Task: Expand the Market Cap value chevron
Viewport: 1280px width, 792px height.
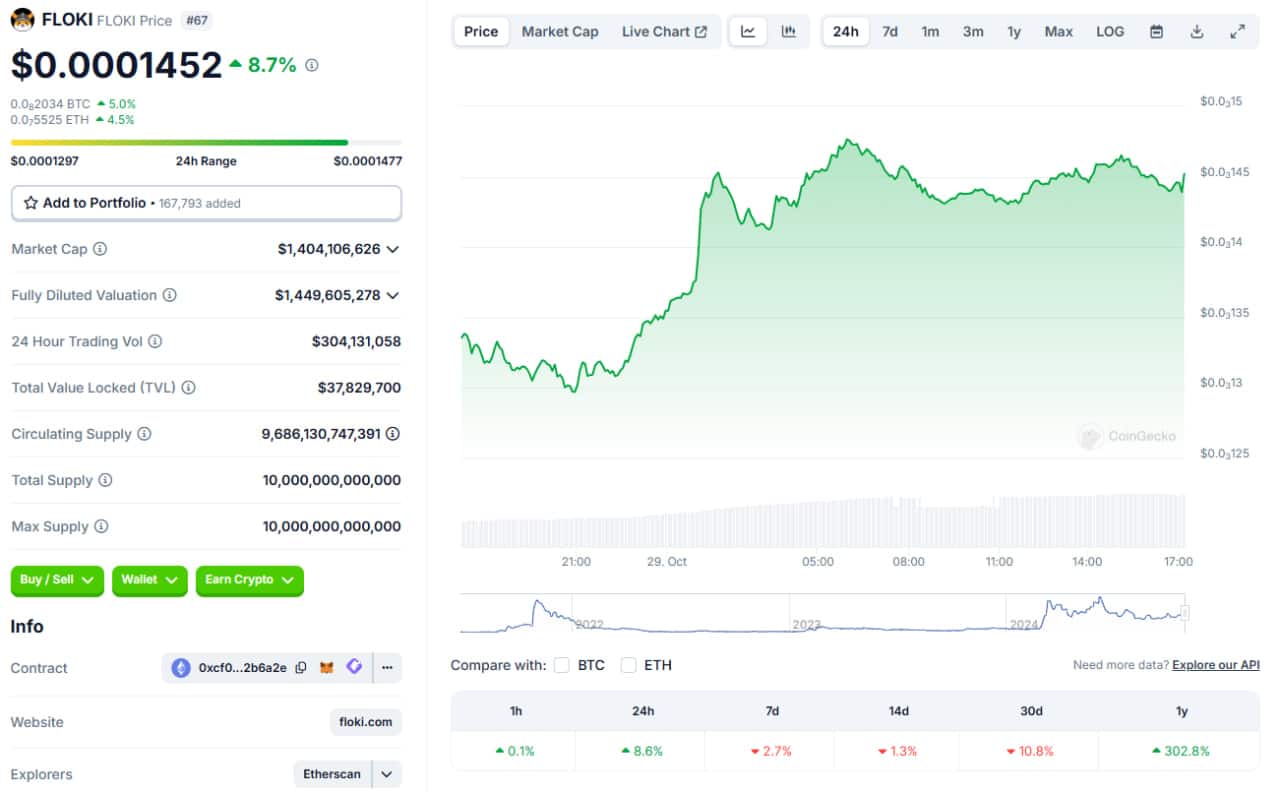Action: pyautogui.click(x=393, y=249)
